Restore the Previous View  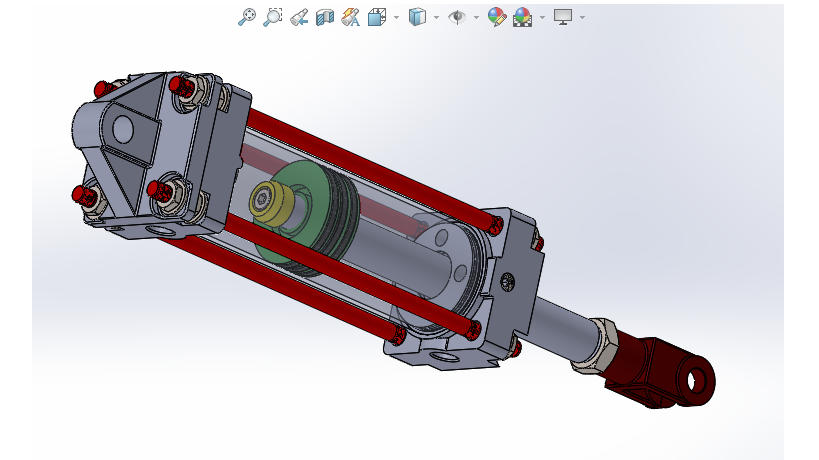pos(299,17)
